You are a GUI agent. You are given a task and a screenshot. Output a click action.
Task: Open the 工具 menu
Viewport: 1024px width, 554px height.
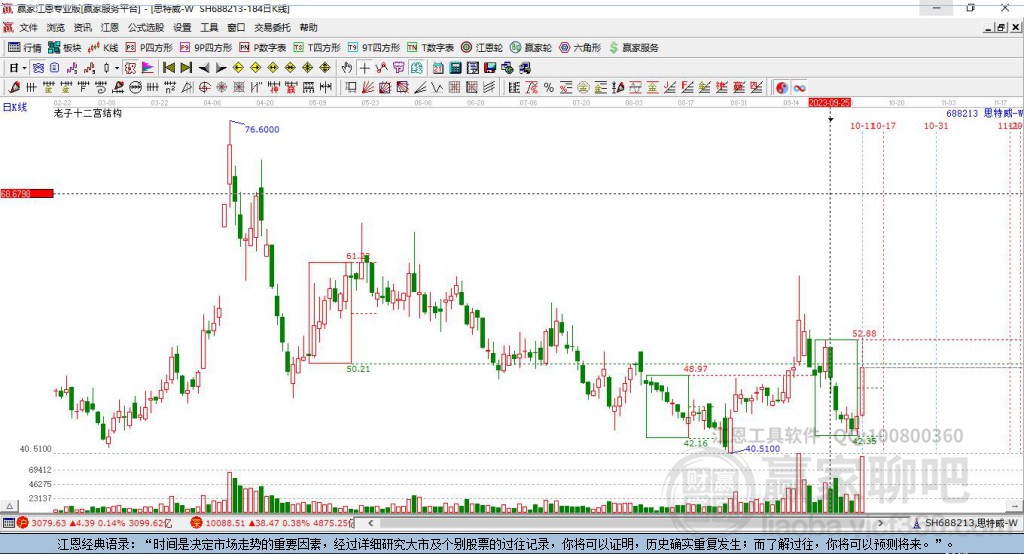(x=209, y=27)
